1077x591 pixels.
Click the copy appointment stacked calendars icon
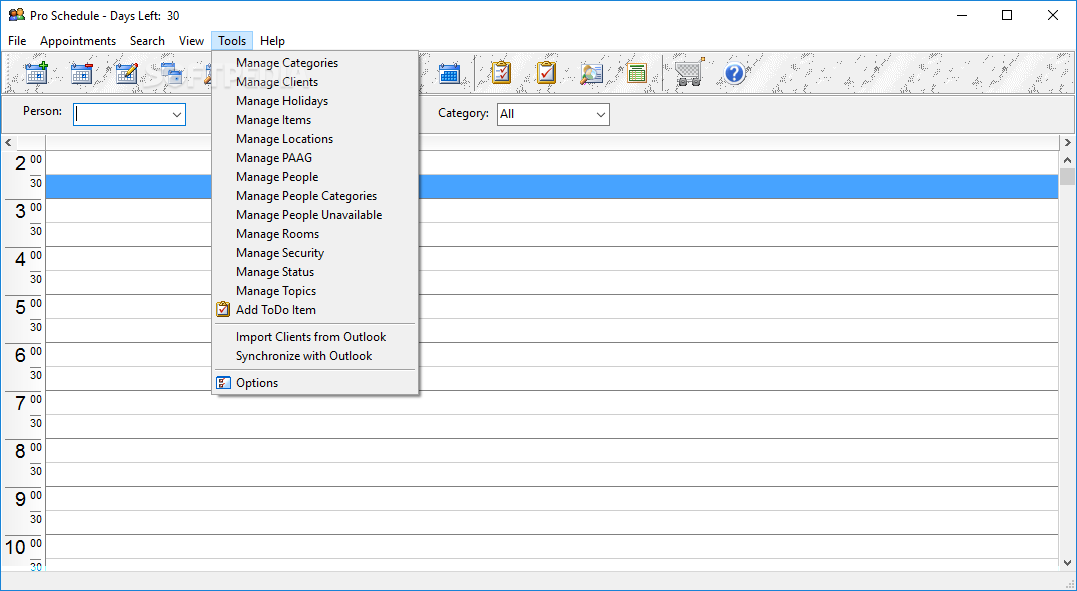point(171,73)
